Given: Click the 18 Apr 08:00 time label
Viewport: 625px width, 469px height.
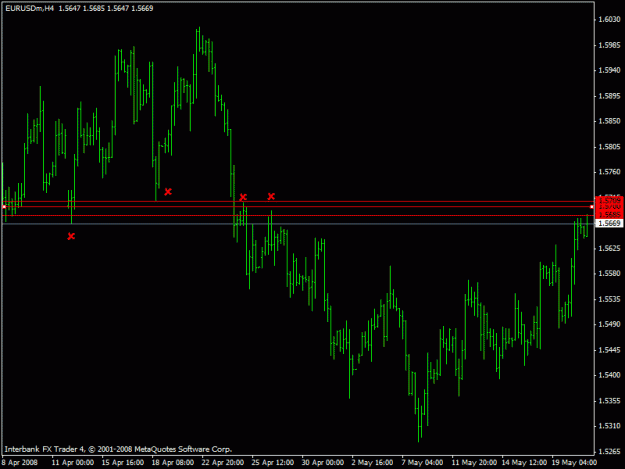Looking at the screenshot, I should tap(173, 463).
